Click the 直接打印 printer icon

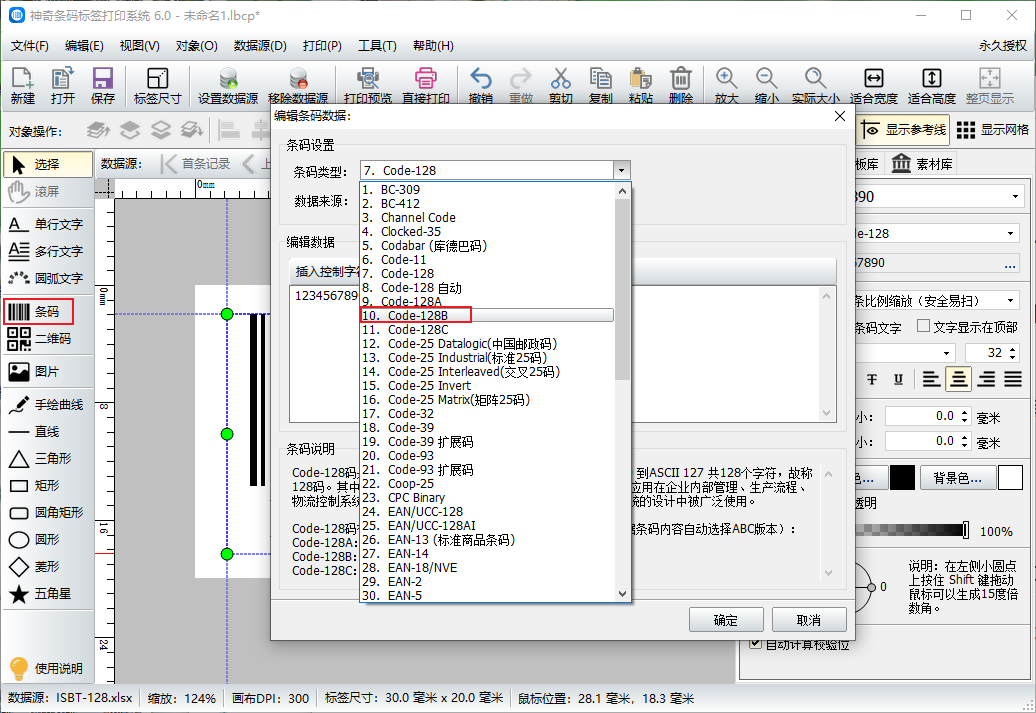point(426,85)
